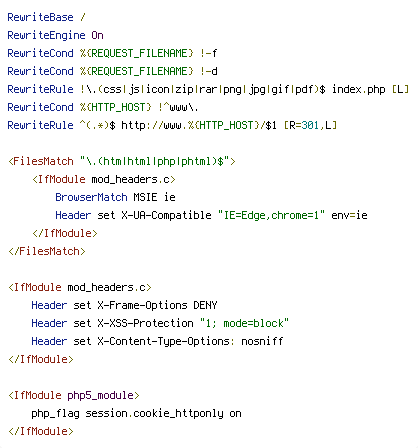The width and height of the screenshot is (418, 448).
Task: Click the [L] flag after index.php
Action: coord(400,89)
